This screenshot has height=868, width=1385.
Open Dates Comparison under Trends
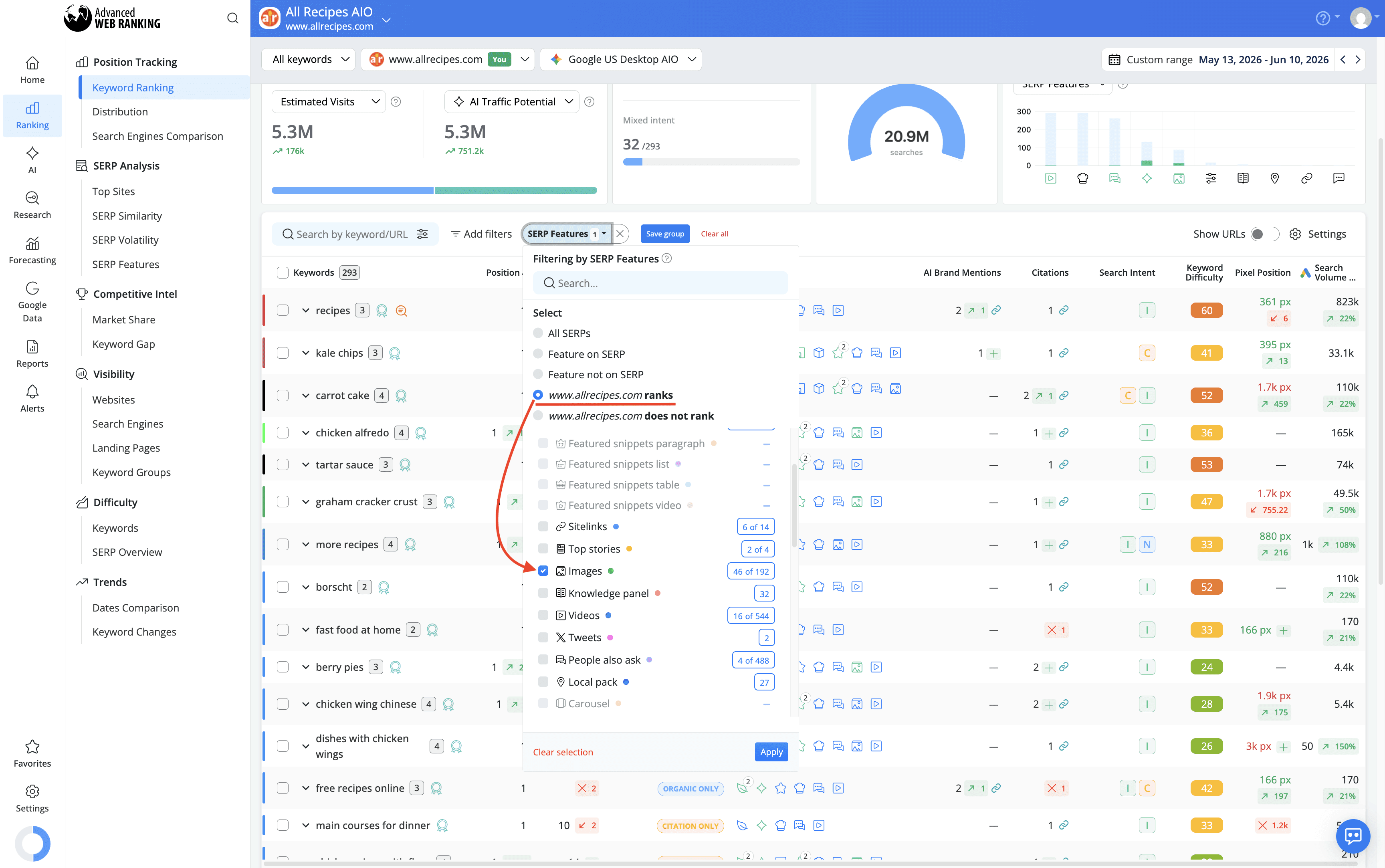136,608
